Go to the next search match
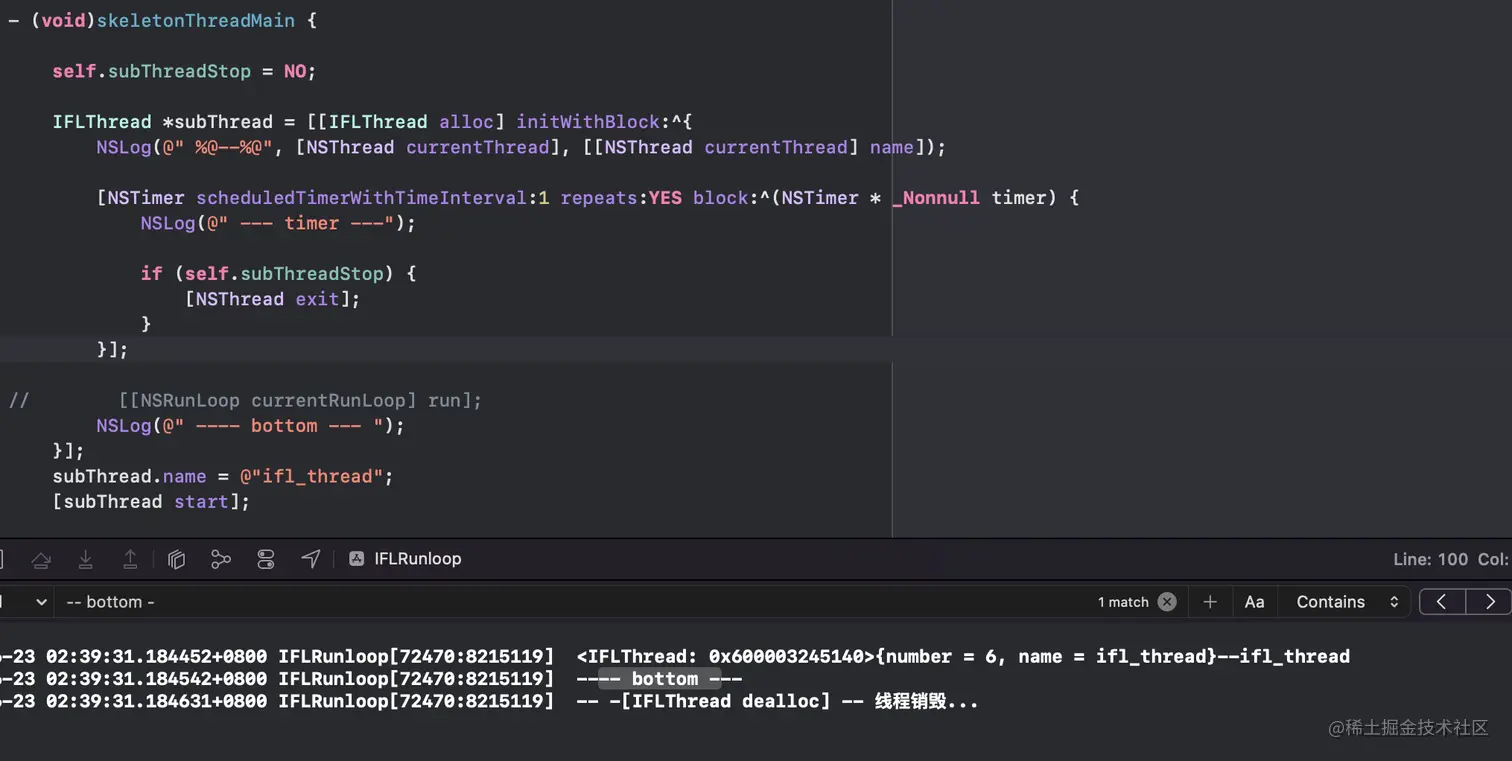1512x761 pixels. tap(1489, 602)
